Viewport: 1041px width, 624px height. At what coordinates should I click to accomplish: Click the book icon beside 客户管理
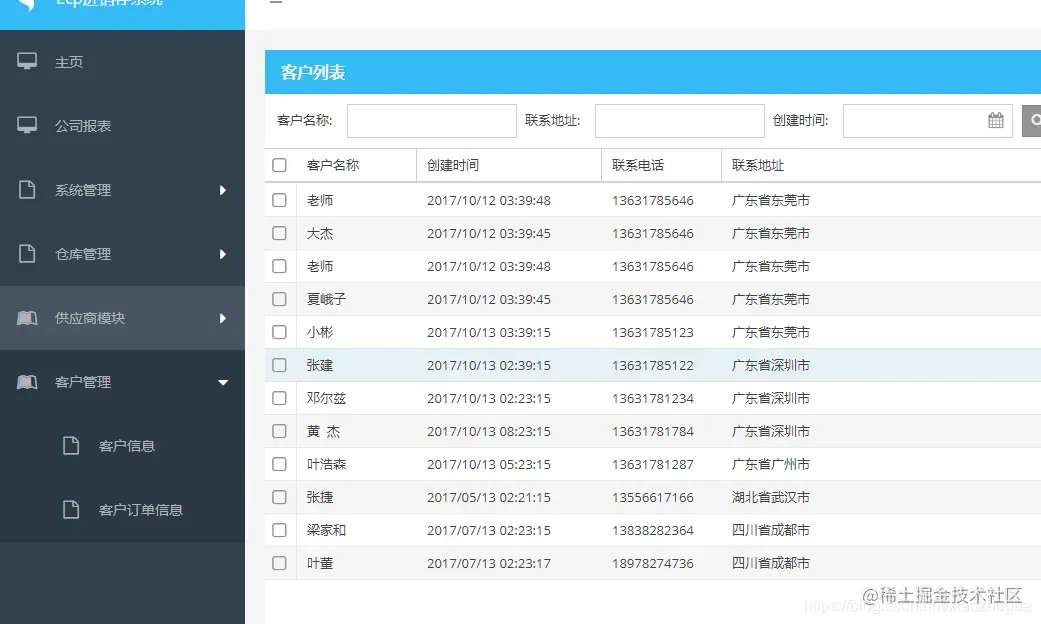tap(28, 381)
